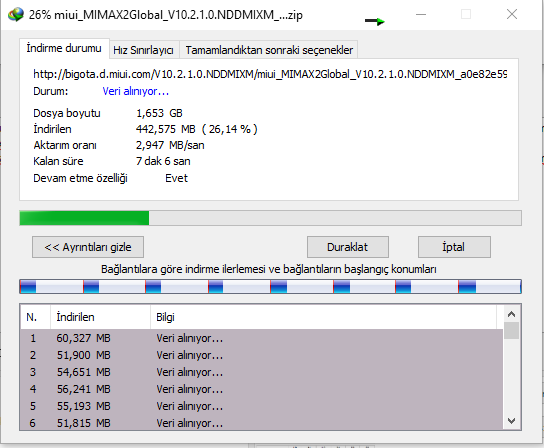Click the green arrow icon in title bar
Image resolution: width=544 pixels, height=448 pixels.
375,22
